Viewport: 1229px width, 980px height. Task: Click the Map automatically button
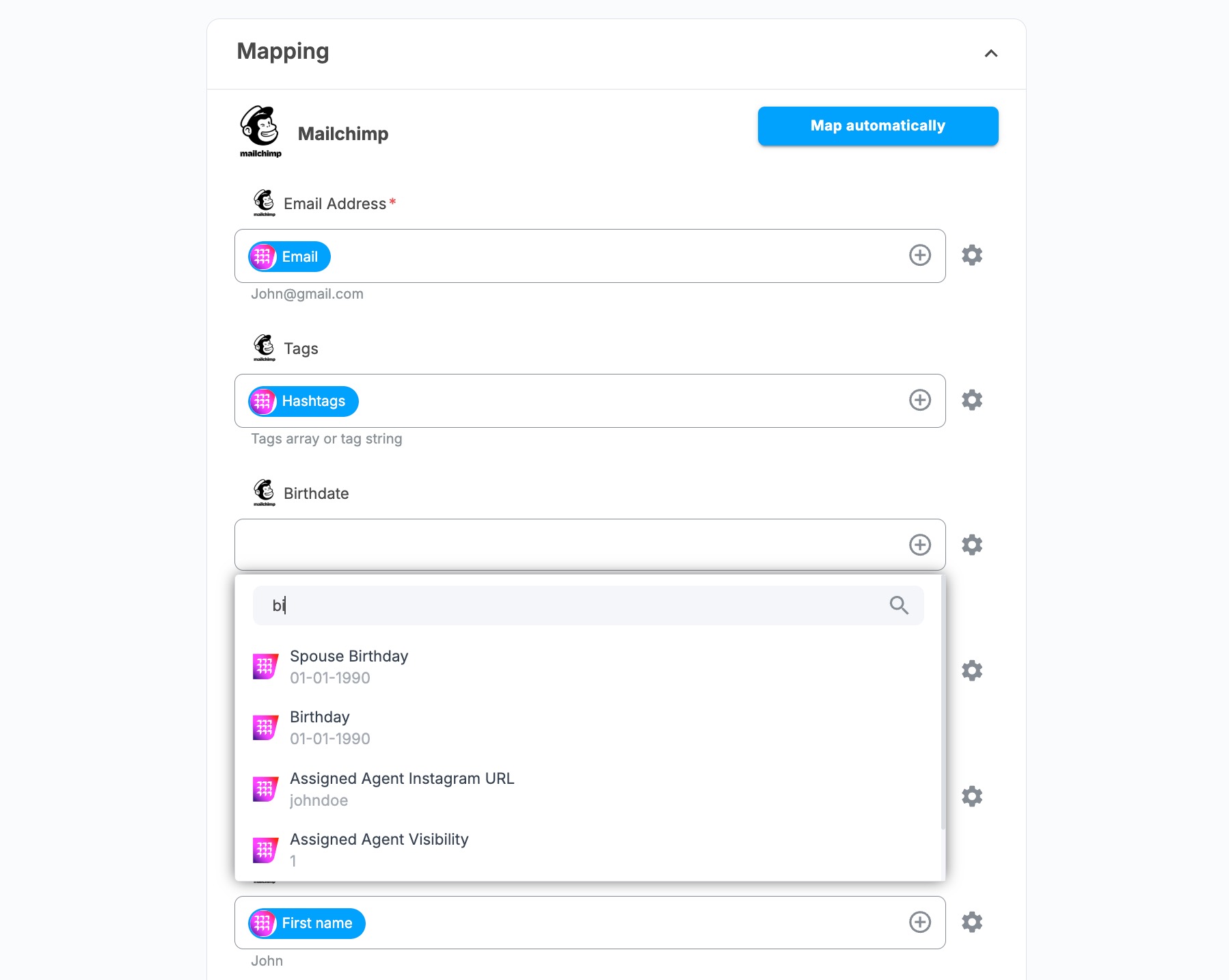coord(878,126)
